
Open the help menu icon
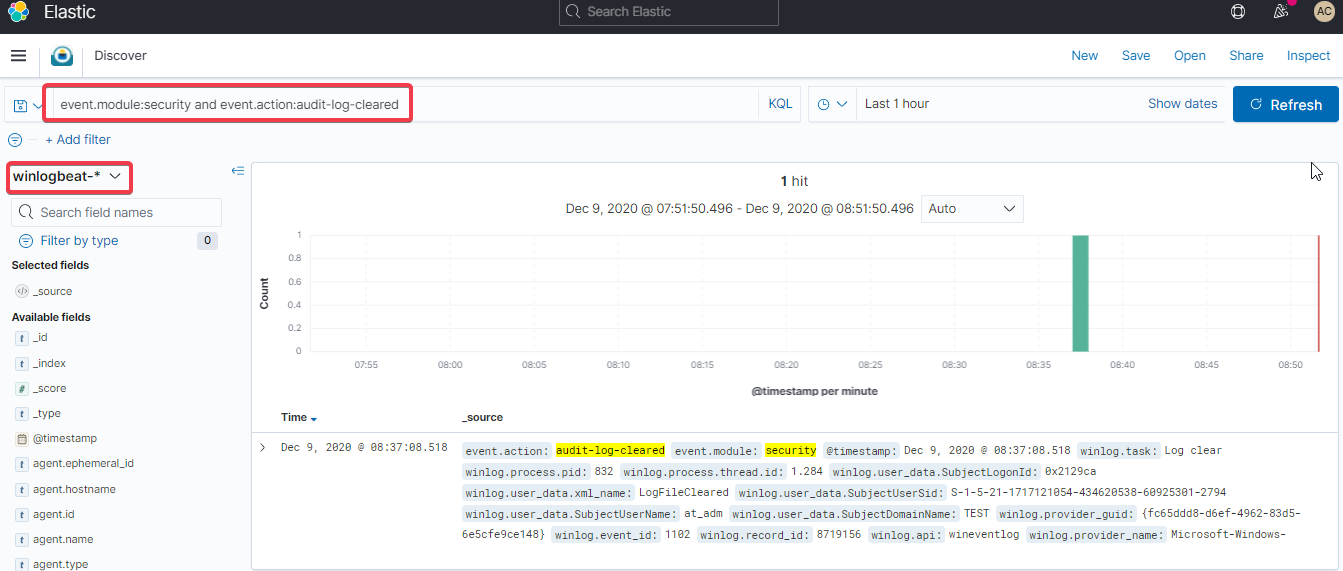(1238, 12)
